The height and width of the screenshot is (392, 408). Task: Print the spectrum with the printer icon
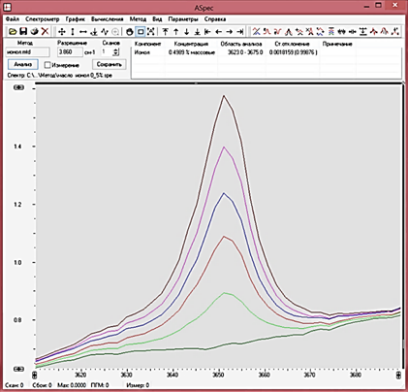pyautogui.click(x=34, y=32)
